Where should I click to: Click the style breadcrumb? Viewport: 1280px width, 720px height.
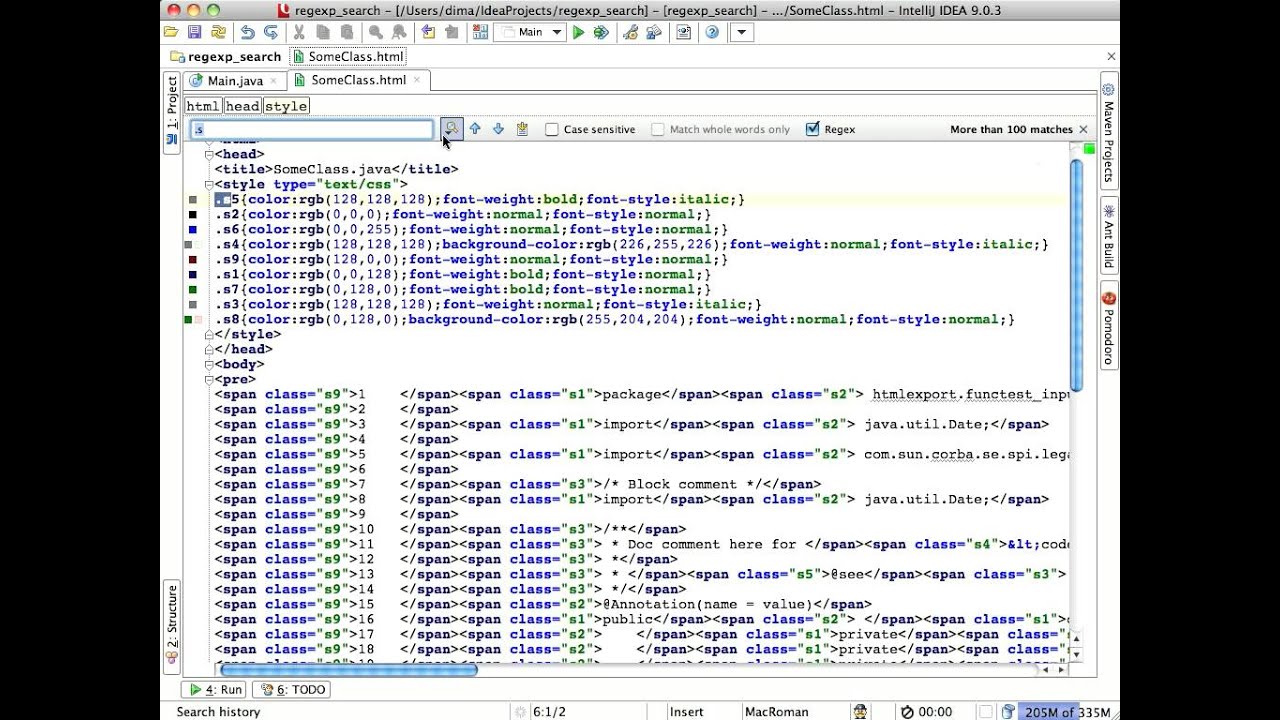tap(286, 106)
